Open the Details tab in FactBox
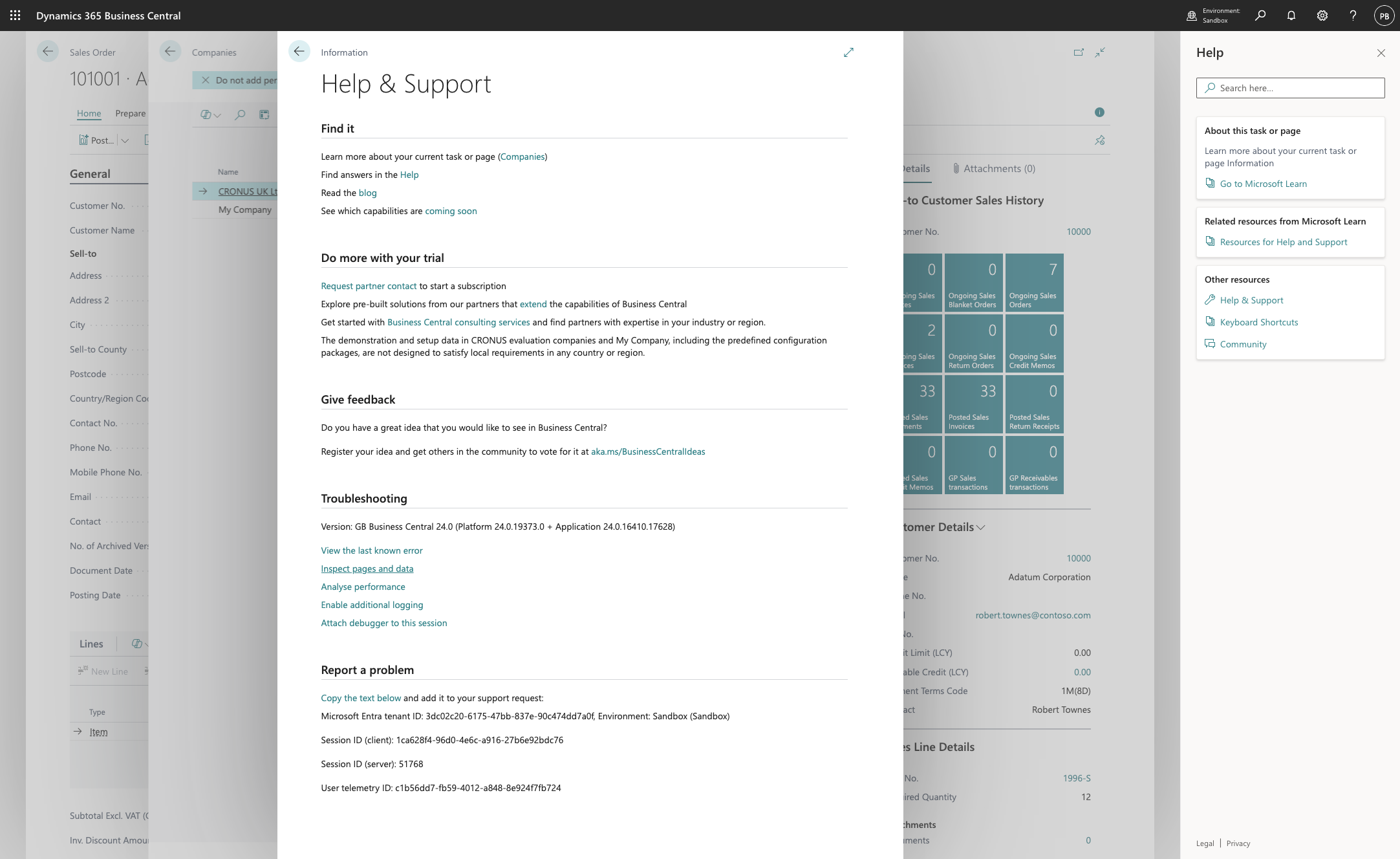The width and height of the screenshot is (1400, 859). [x=916, y=168]
